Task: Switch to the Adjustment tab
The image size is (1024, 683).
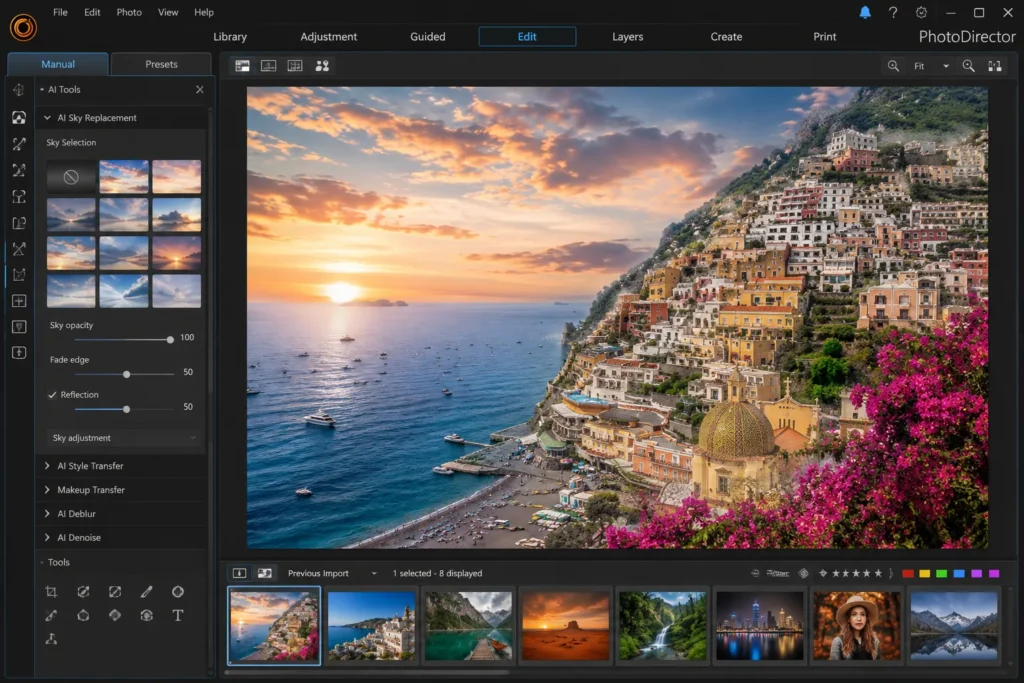Action: (328, 37)
